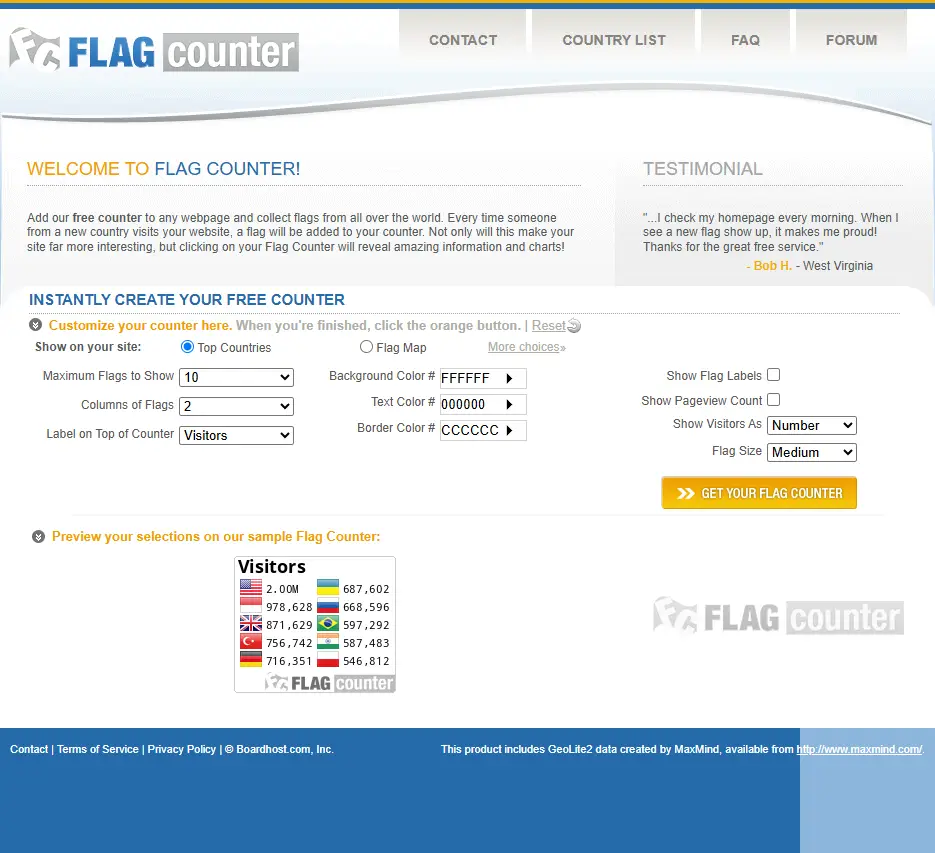
Task: Click the Russia flag in the preview
Action: click(328, 606)
